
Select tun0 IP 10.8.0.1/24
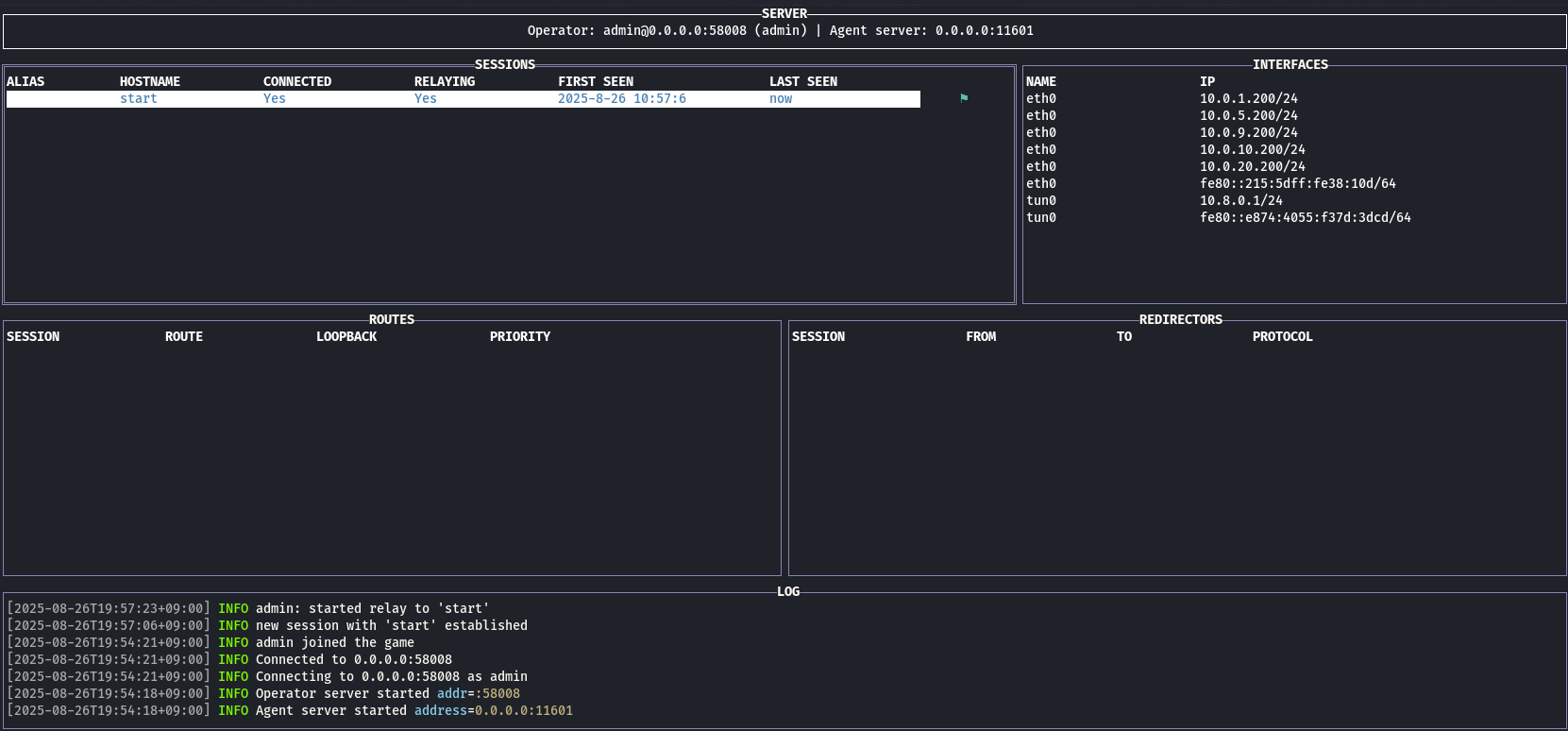tap(1241, 201)
